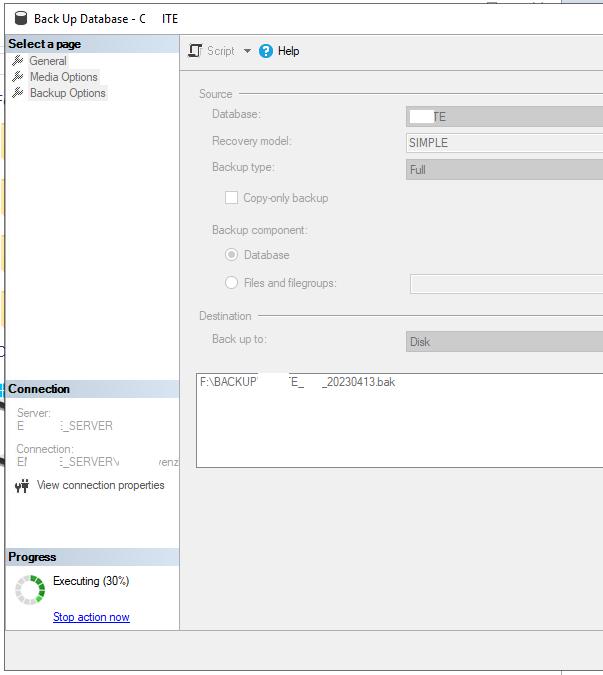Click the wrench icon beside Media Options
This screenshot has height=675, width=603.
[18, 77]
